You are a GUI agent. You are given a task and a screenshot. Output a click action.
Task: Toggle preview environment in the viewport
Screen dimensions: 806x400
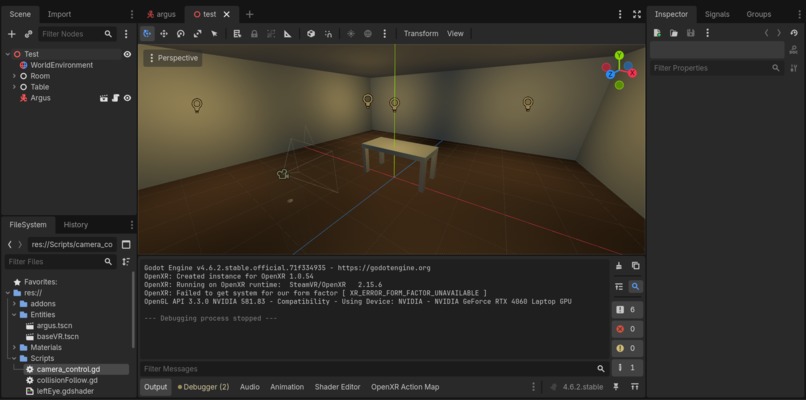368,33
